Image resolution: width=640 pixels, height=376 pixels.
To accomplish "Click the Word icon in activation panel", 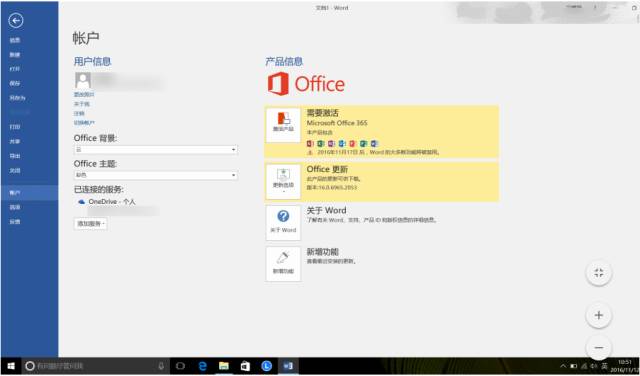I will tap(374, 144).
